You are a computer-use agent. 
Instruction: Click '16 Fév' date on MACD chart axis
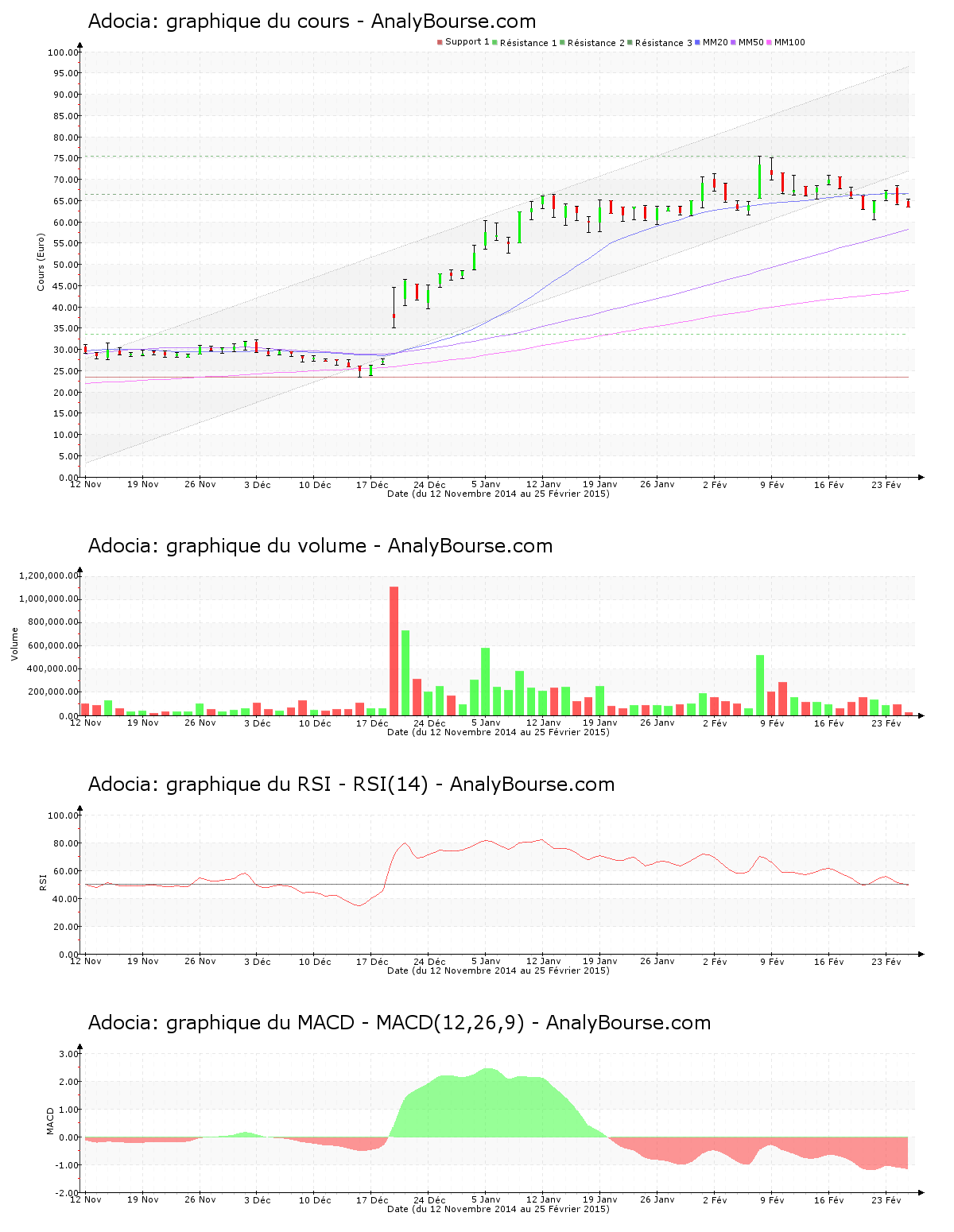(829, 1199)
